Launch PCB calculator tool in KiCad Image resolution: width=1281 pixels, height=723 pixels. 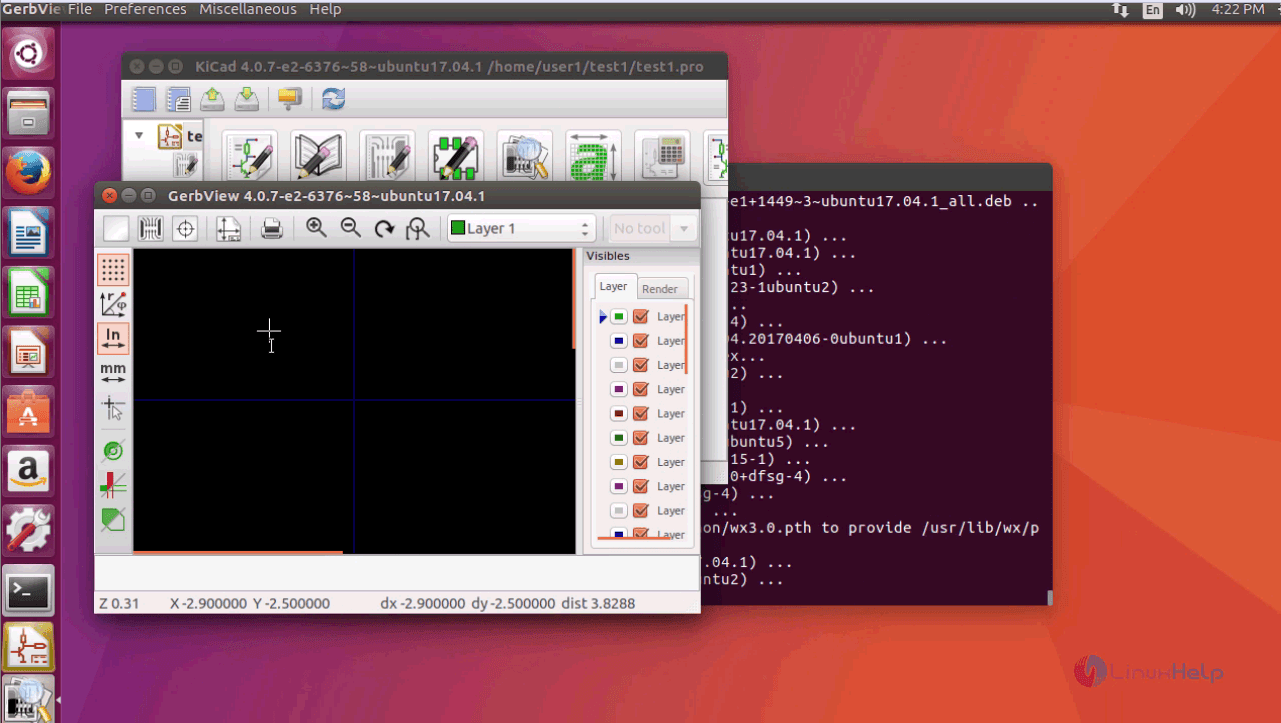pos(661,157)
